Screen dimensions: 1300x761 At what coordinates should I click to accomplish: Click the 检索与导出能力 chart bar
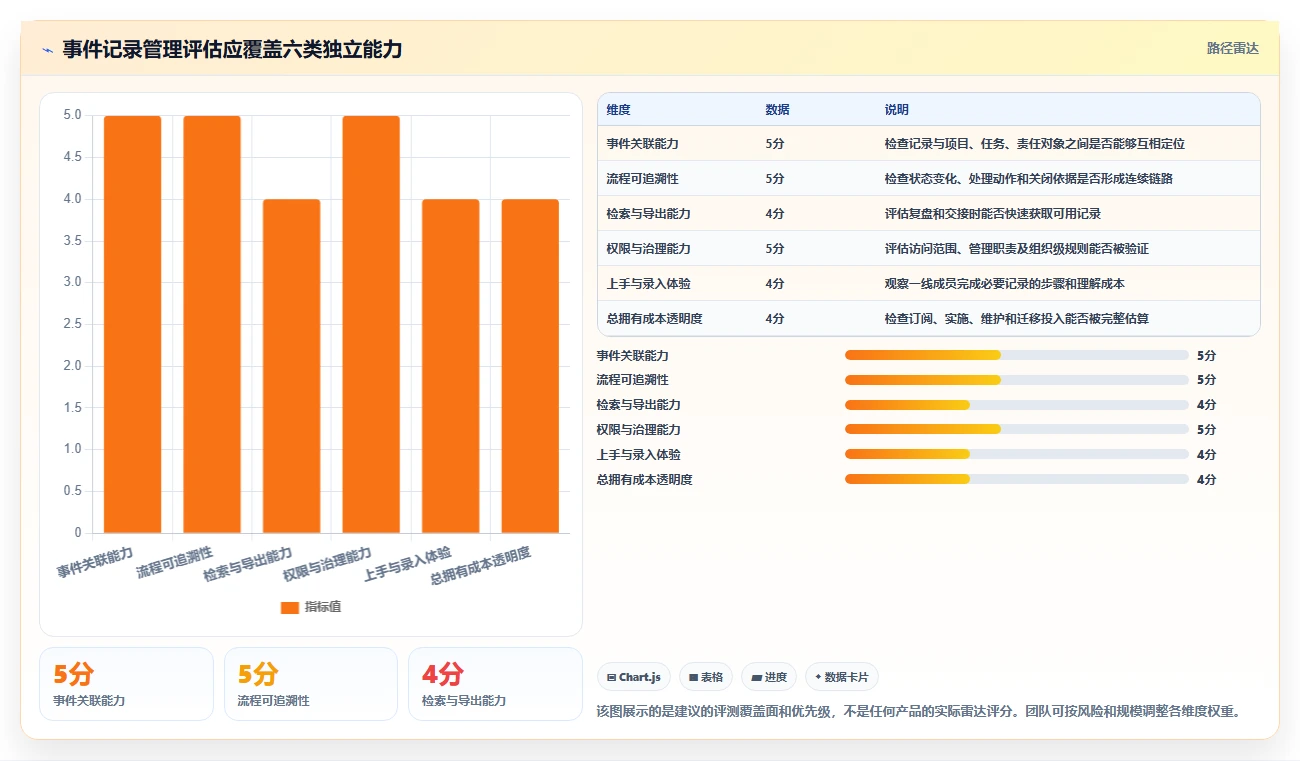coord(291,366)
